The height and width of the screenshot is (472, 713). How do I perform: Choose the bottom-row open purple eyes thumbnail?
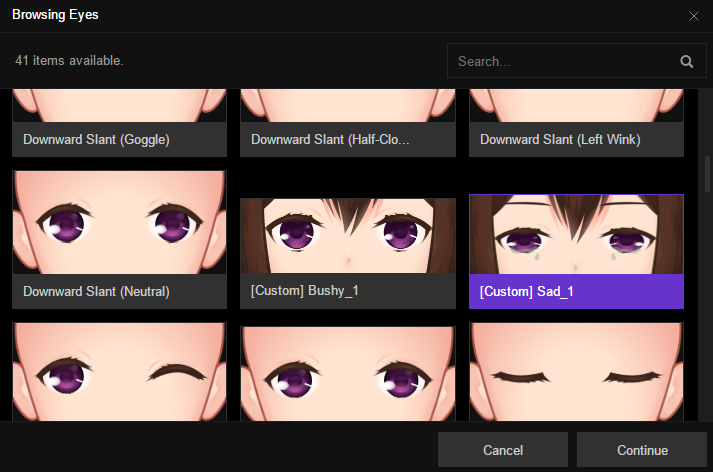click(x=348, y=374)
